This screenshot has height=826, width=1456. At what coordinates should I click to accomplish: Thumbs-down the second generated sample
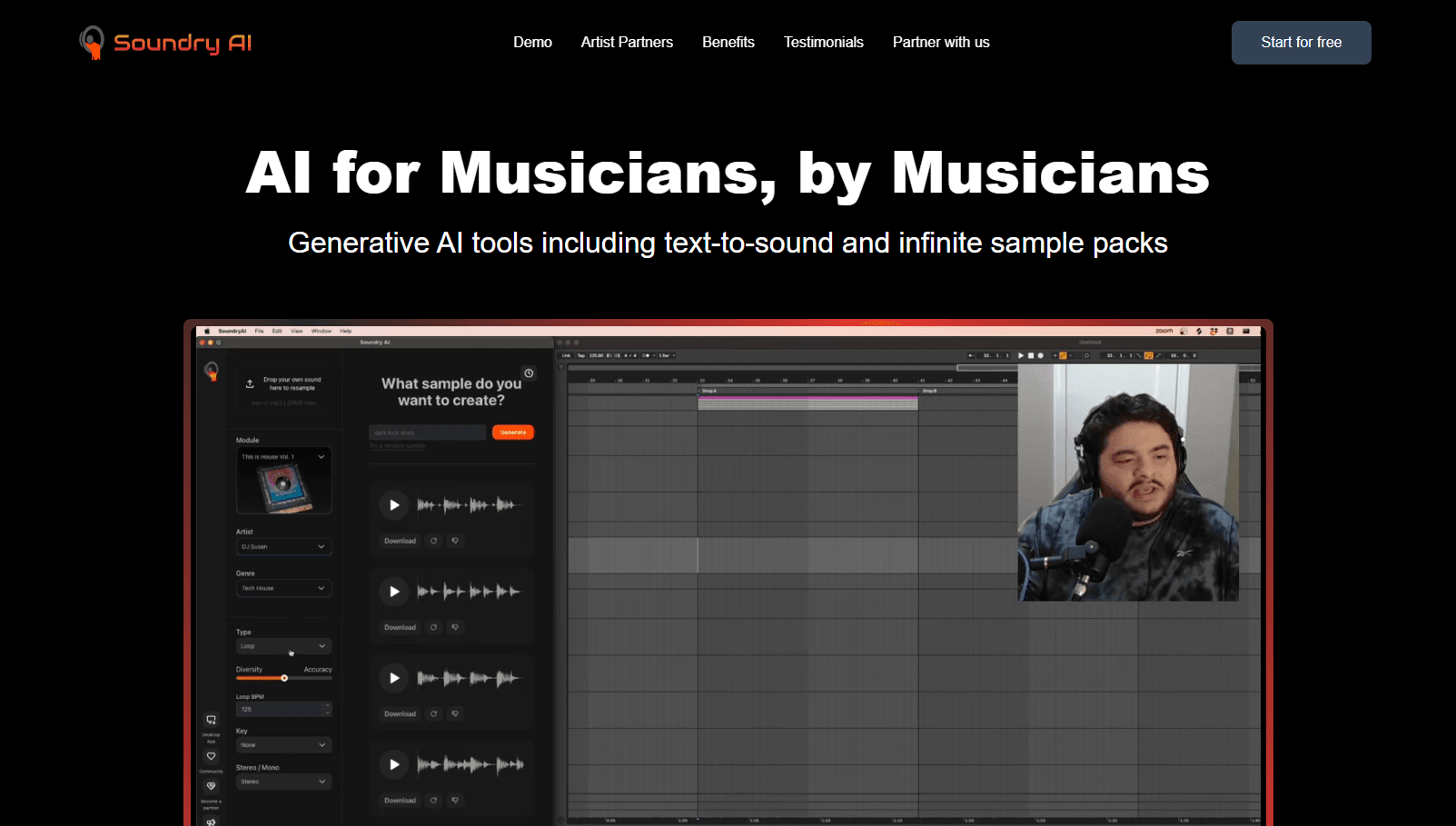(455, 627)
